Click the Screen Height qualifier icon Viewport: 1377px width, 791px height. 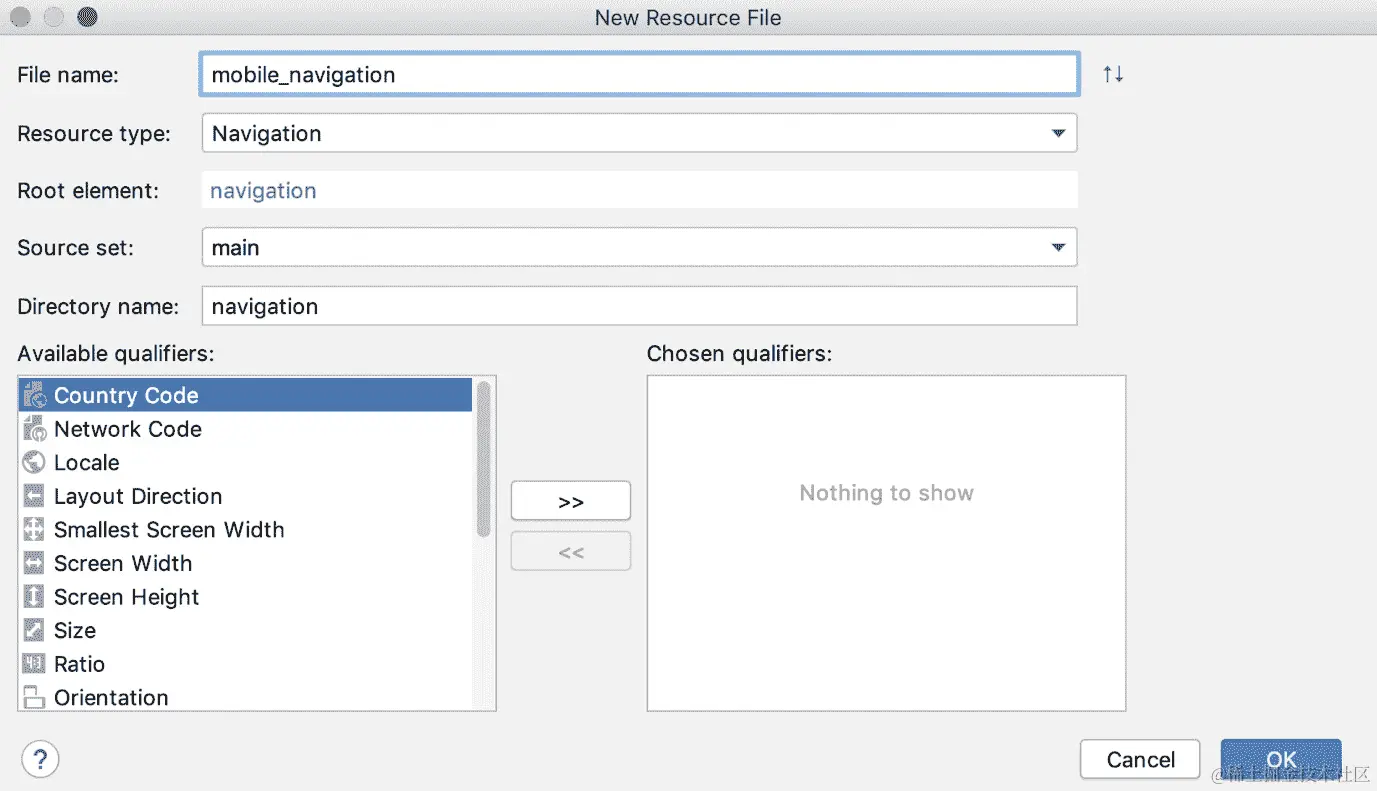point(33,596)
